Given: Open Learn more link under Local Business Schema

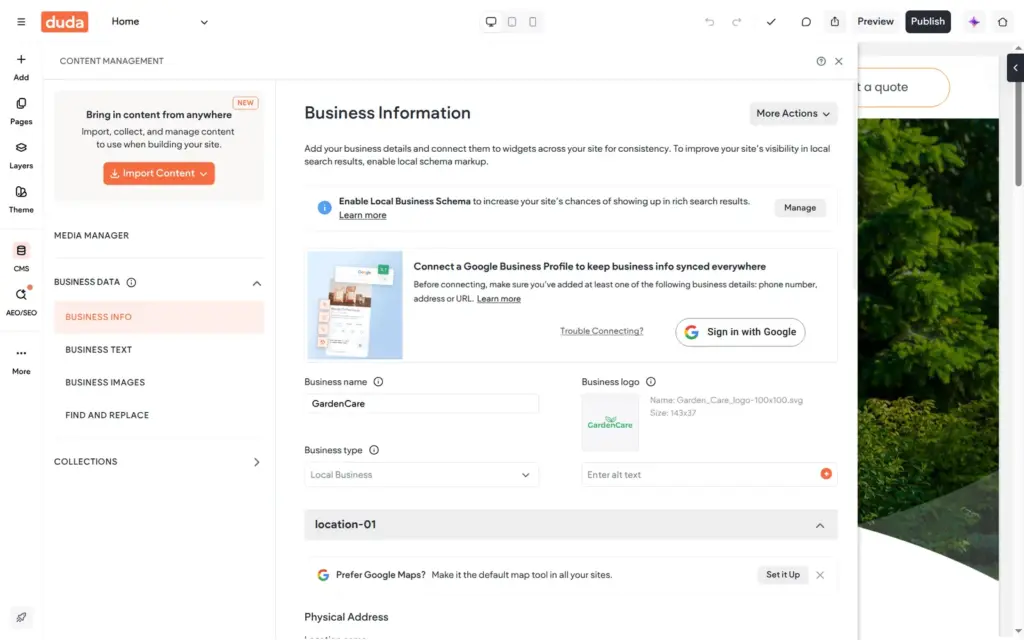Looking at the screenshot, I should click(x=362, y=215).
